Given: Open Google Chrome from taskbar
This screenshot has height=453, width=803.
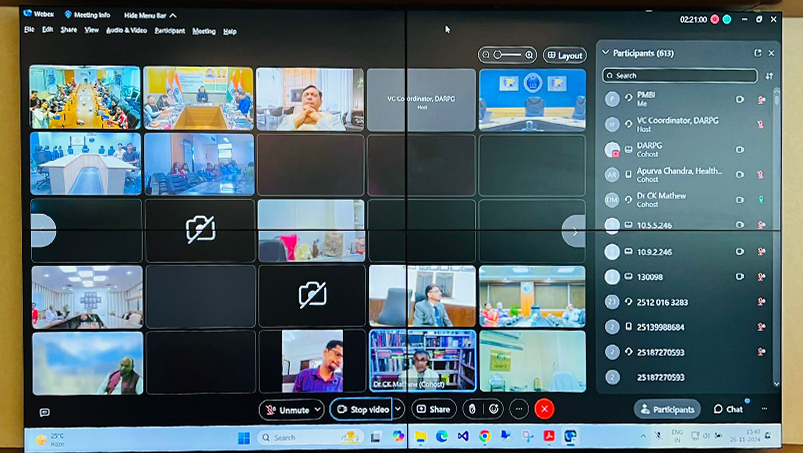Looking at the screenshot, I should point(484,436).
